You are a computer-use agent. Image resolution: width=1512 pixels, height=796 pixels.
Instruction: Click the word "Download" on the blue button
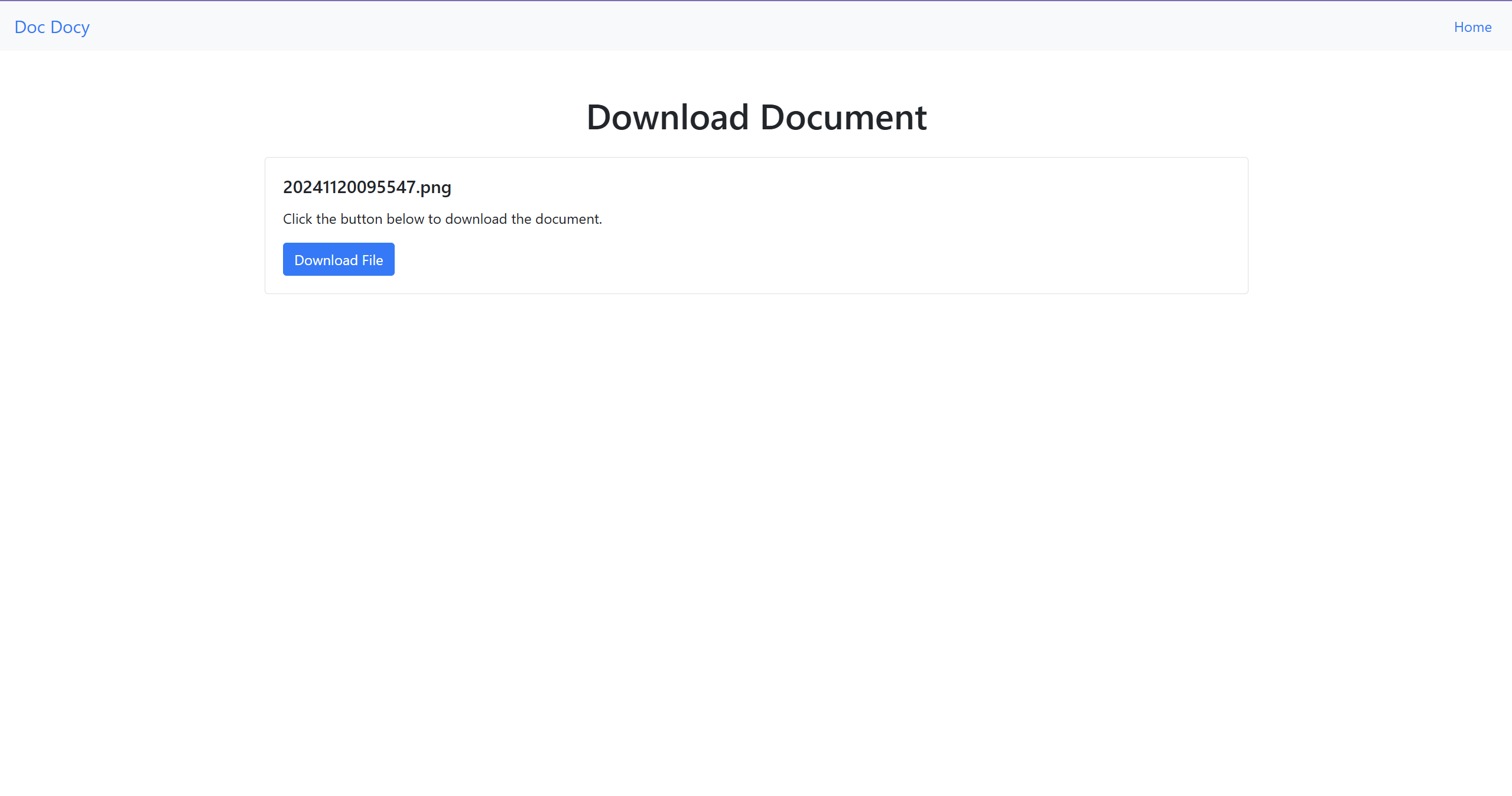click(326, 260)
